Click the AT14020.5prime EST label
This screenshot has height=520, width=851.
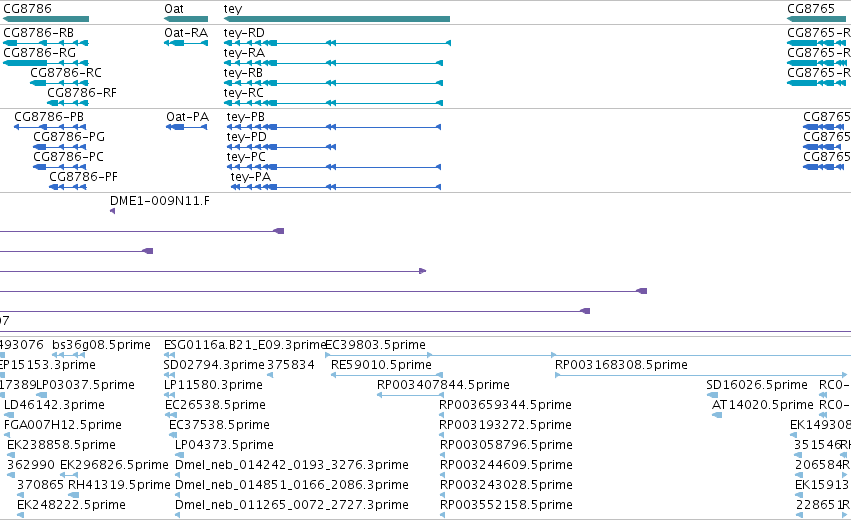coord(763,405)
